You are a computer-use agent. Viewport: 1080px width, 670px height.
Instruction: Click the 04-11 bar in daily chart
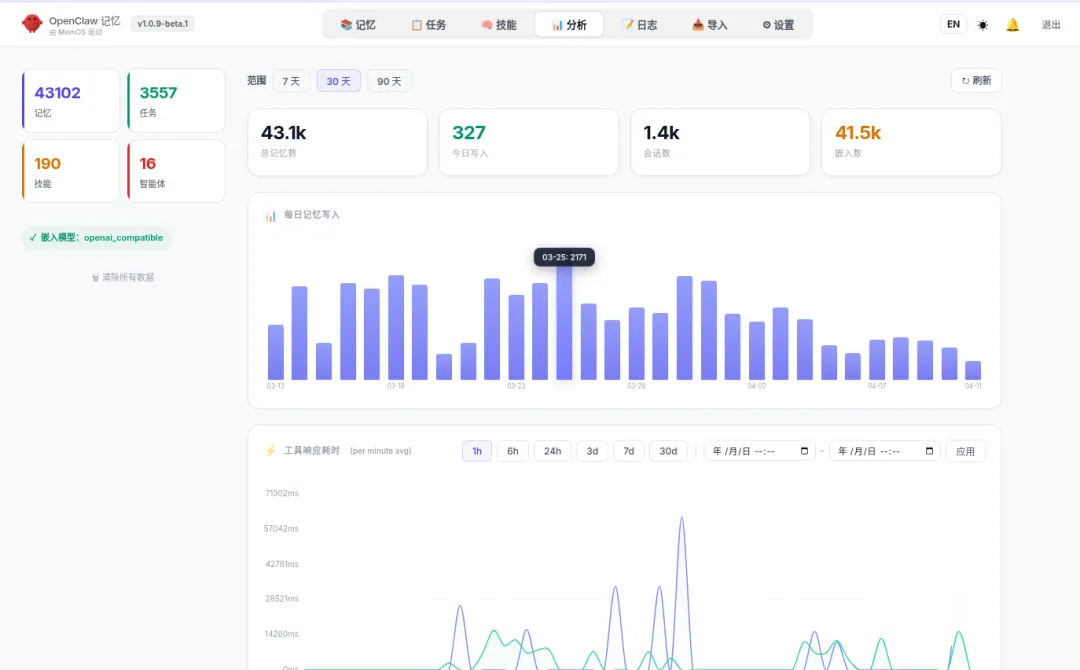click(973, 370)
